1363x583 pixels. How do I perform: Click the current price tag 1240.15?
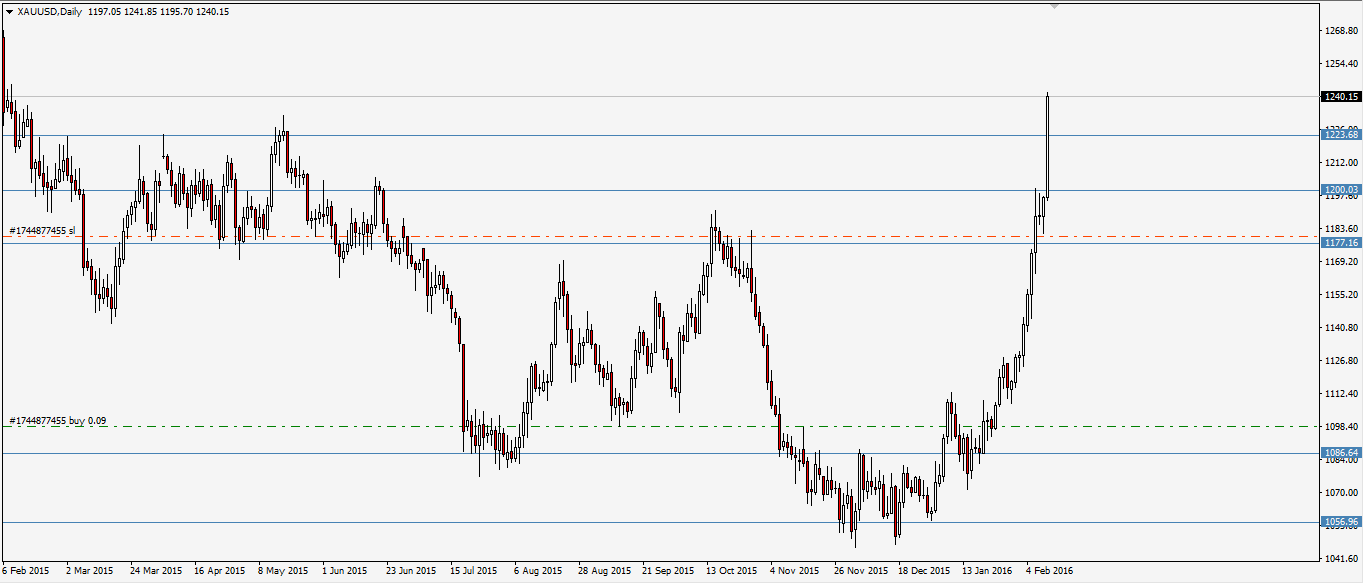(1341, 97)
